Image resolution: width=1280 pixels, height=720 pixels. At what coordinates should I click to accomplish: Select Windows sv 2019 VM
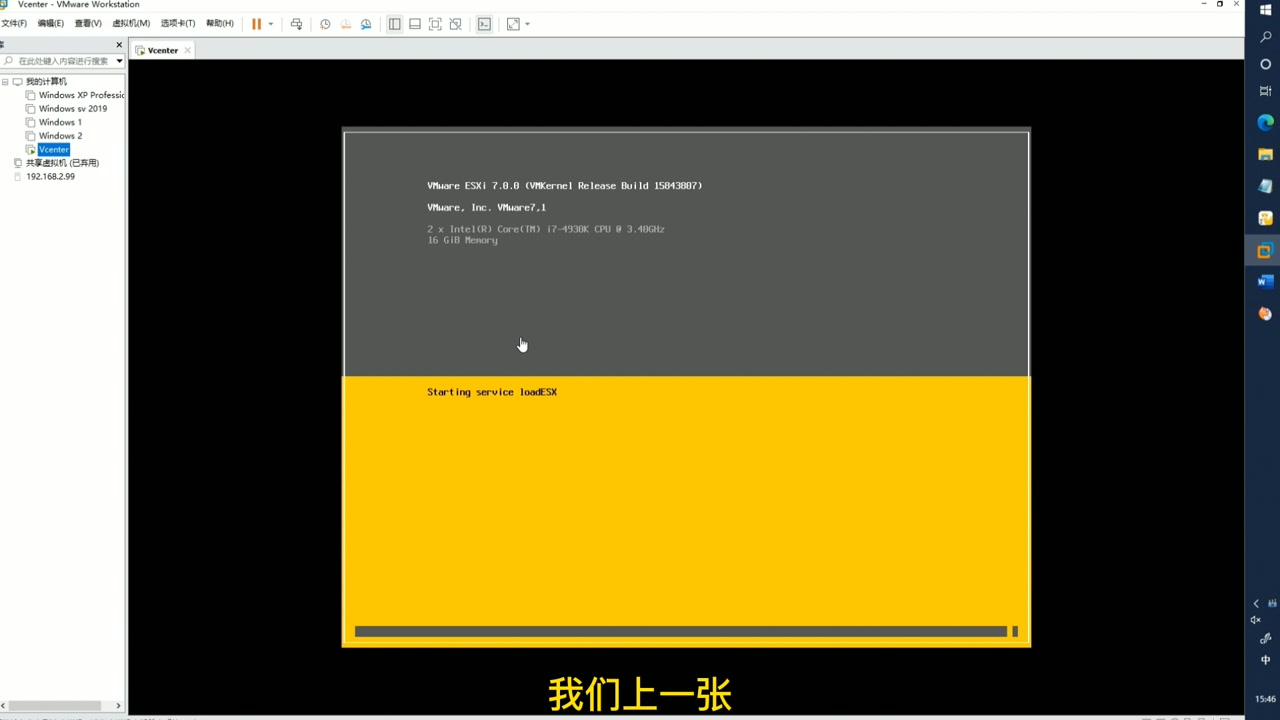coord(73,108)
